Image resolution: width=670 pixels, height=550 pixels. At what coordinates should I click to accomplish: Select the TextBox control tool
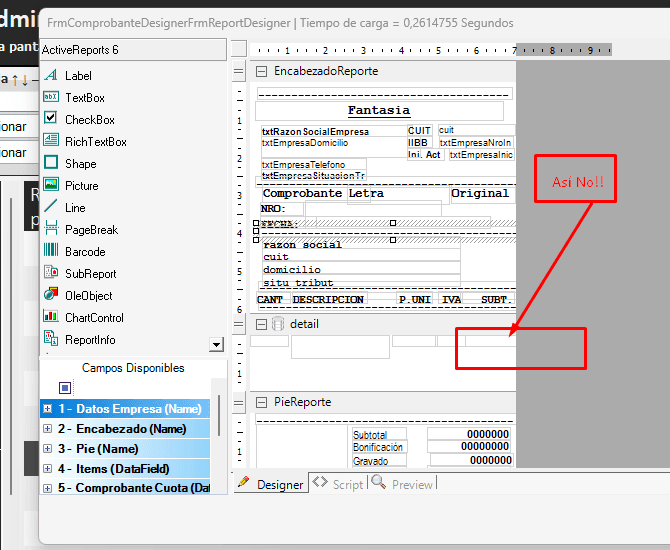84,98
